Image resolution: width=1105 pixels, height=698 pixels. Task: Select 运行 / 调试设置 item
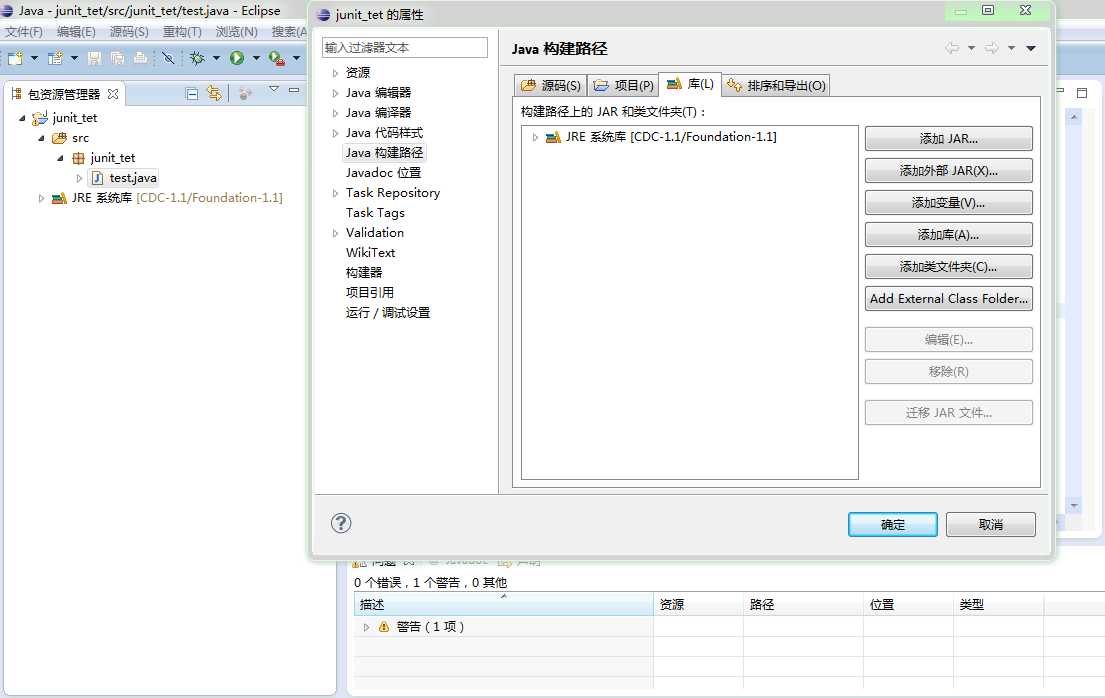pos(388,312)
